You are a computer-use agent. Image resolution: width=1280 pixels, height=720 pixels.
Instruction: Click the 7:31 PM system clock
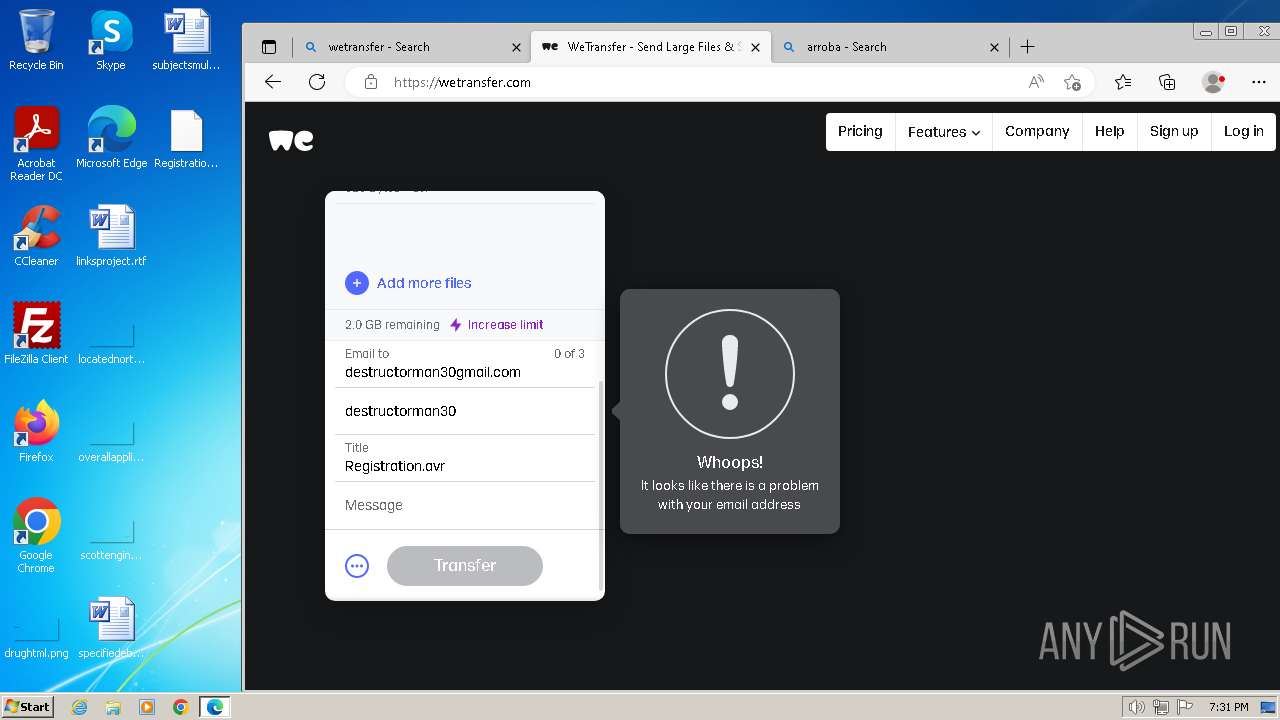pos(1228,707)
